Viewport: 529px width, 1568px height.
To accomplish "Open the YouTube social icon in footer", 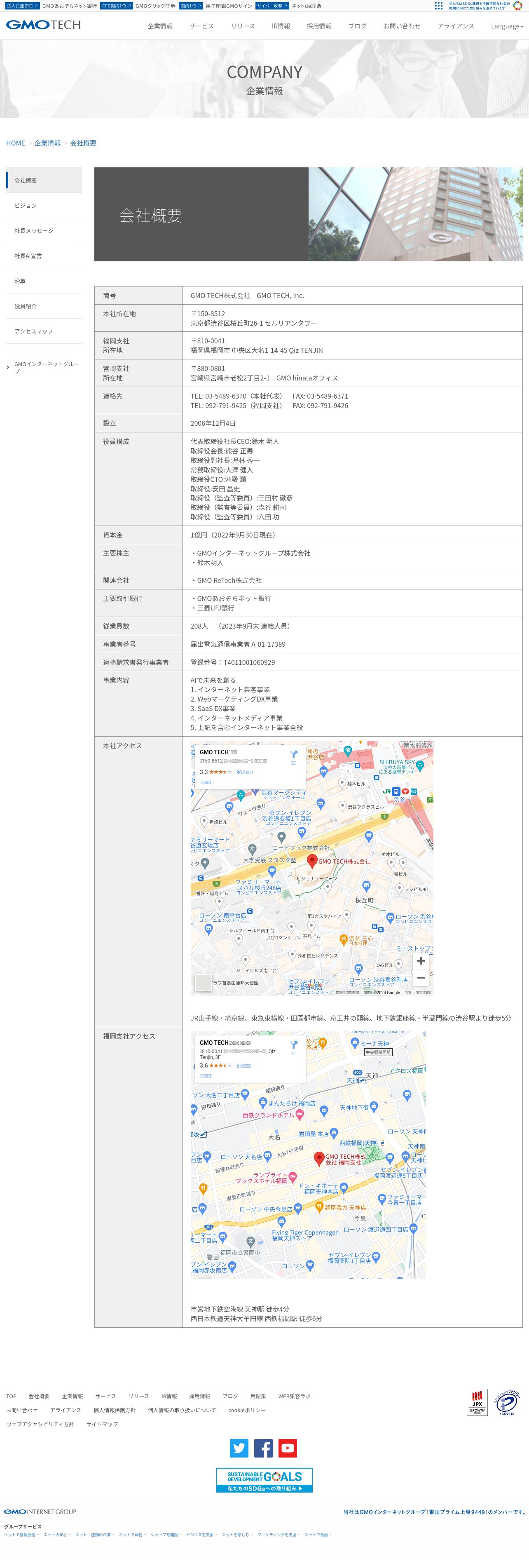I will [288, 1448].
